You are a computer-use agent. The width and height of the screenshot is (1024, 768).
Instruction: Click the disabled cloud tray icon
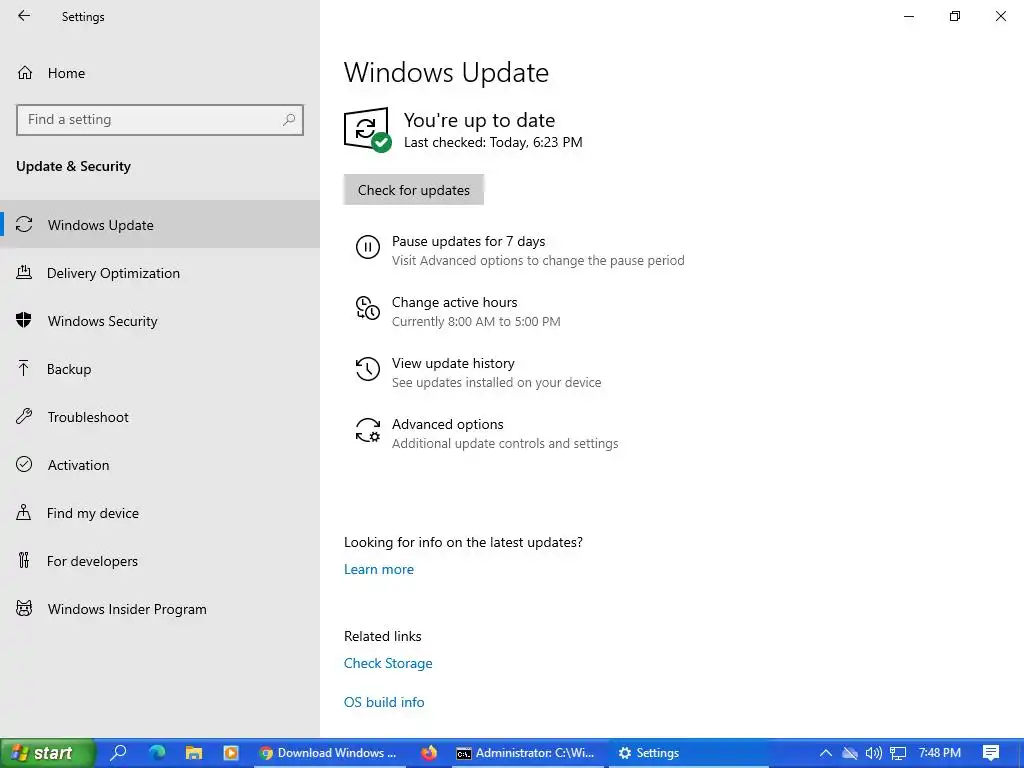[x=850, y=753]
